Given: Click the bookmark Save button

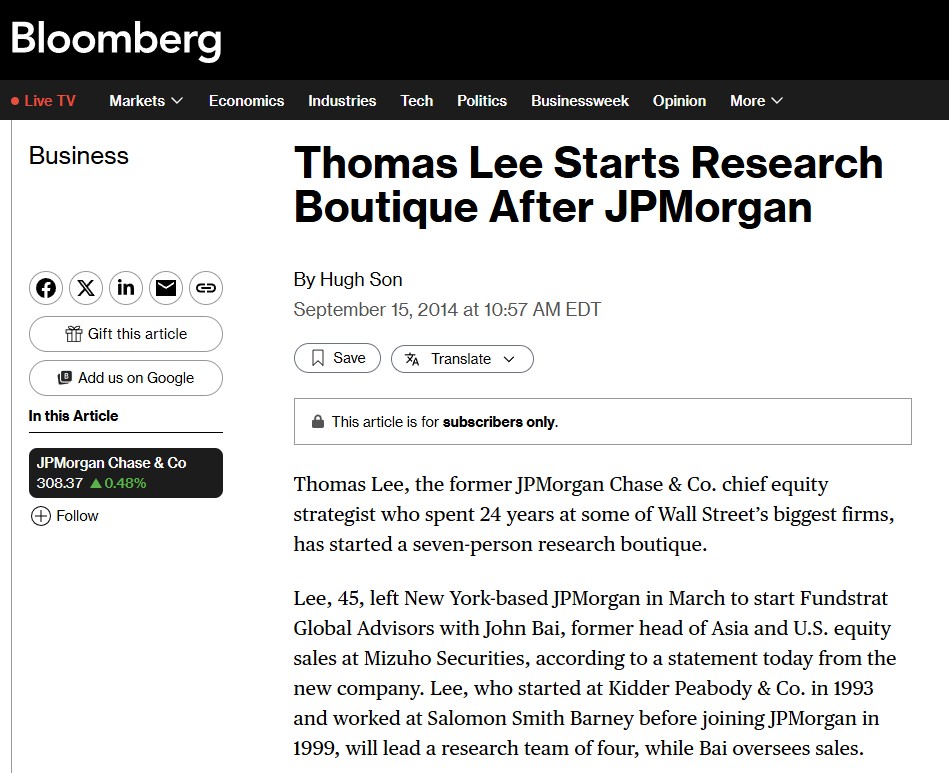Looking at the screenshot, I should tap(337, 358).
